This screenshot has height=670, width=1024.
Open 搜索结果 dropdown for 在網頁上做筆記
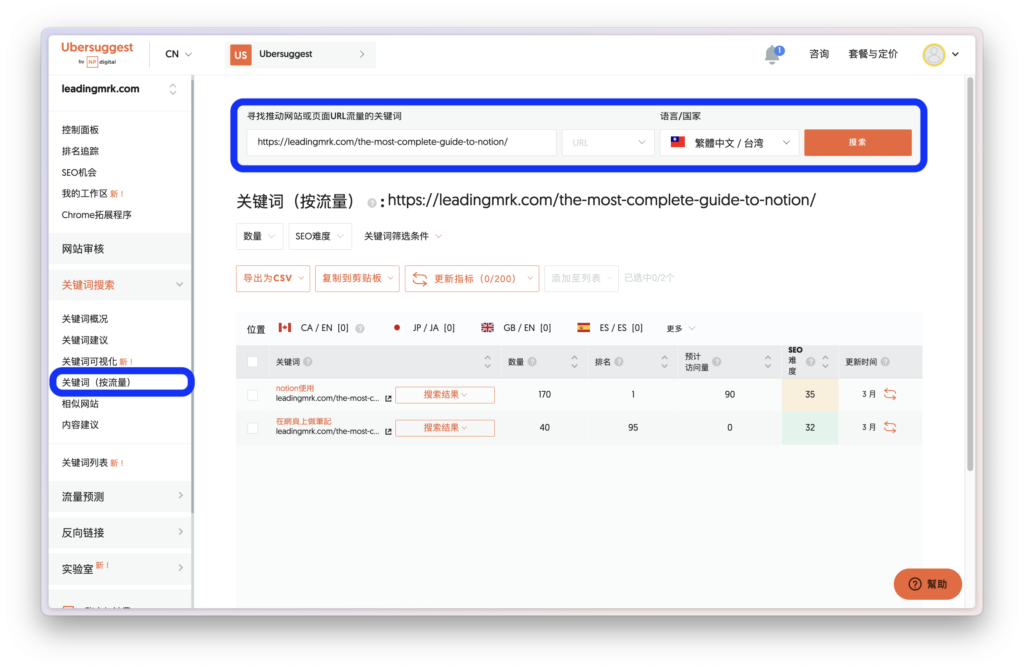445,428
